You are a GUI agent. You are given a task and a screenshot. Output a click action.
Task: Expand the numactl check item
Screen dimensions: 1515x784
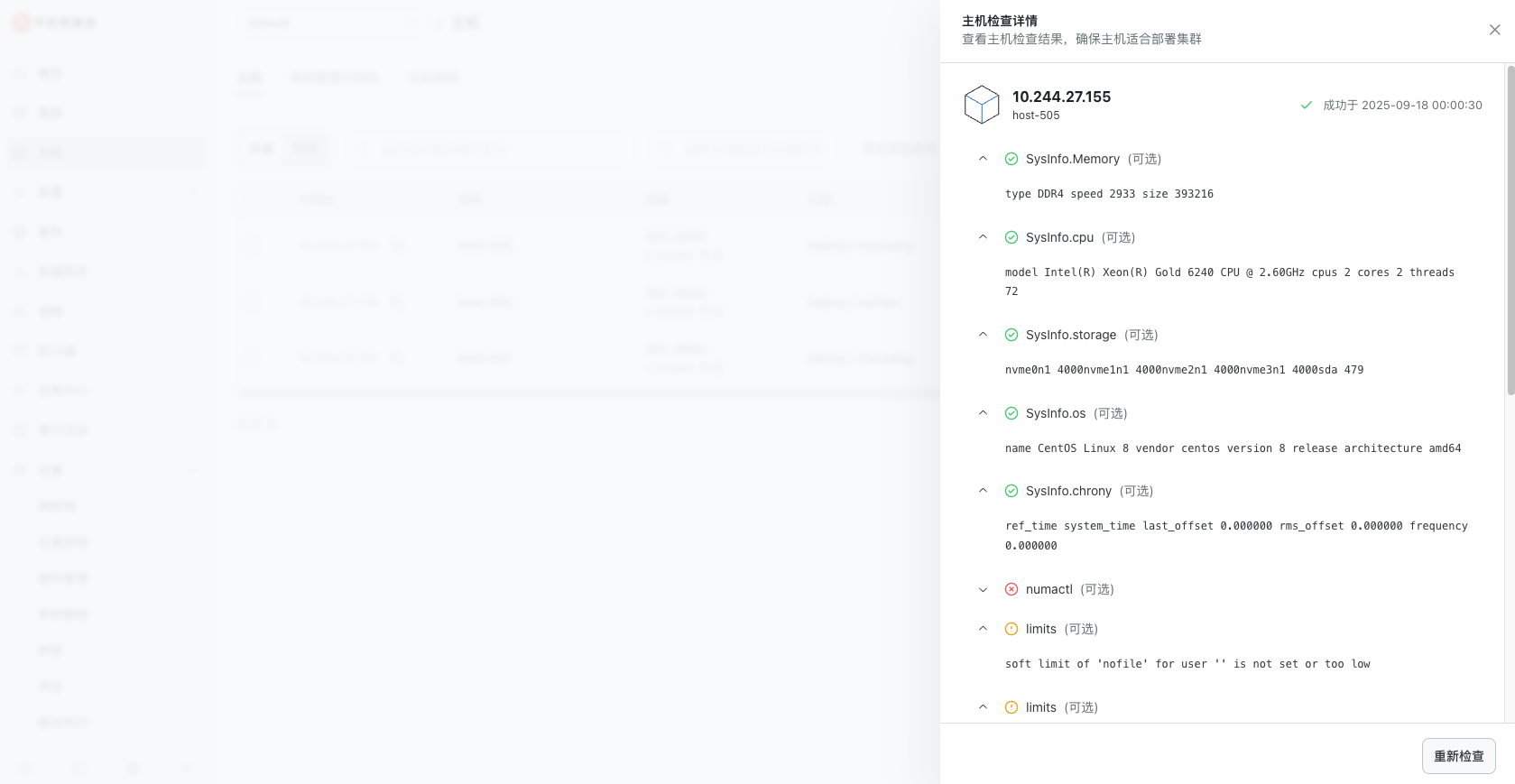point(983,589)
